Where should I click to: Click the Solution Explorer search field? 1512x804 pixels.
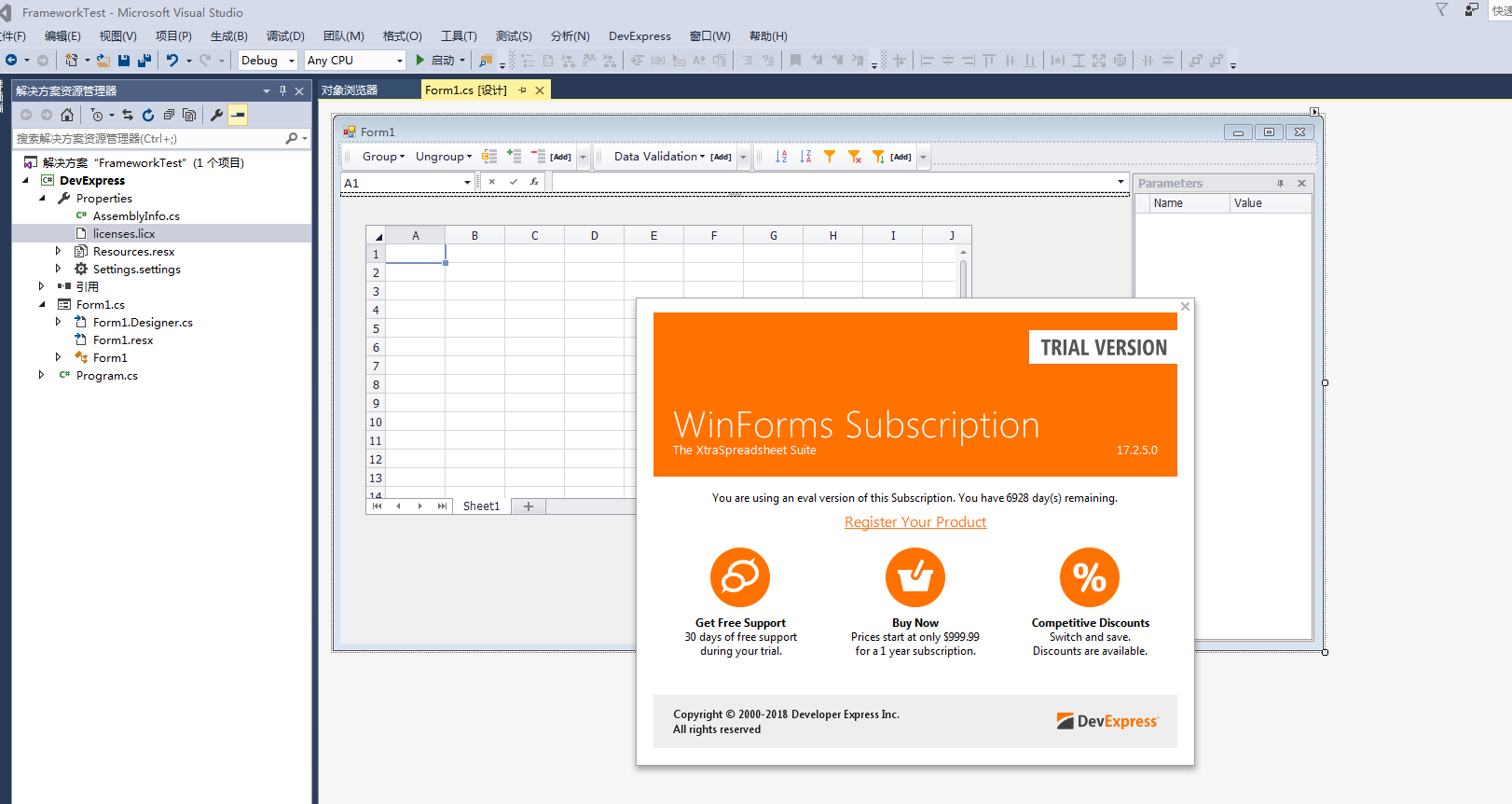pyautogui.click(x=149, y=138)
